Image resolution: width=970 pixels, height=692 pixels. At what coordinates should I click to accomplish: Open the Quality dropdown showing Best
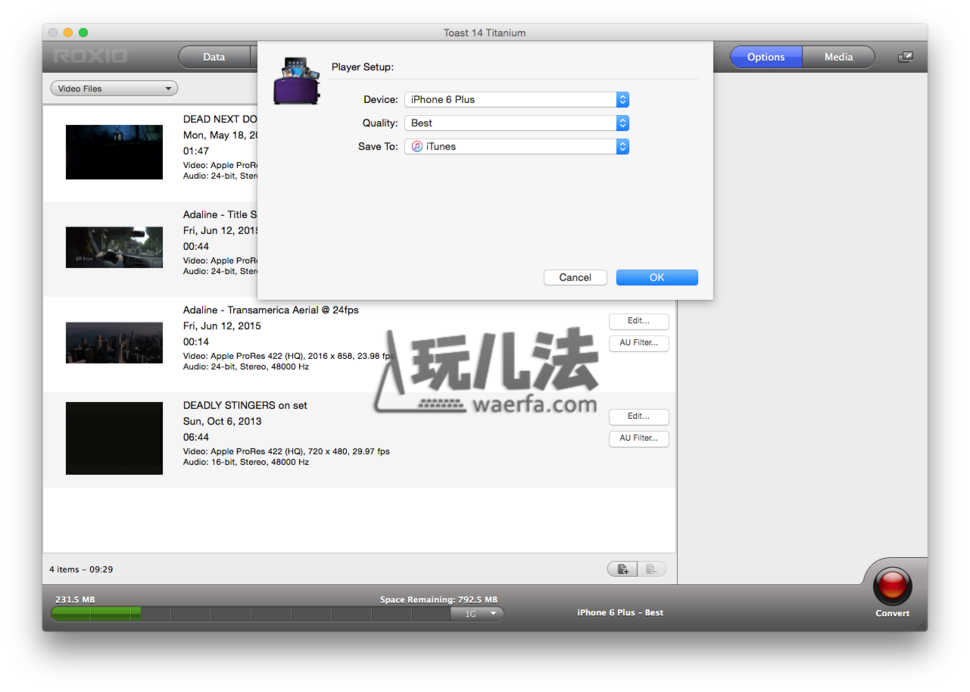click(x=517, y=123)
